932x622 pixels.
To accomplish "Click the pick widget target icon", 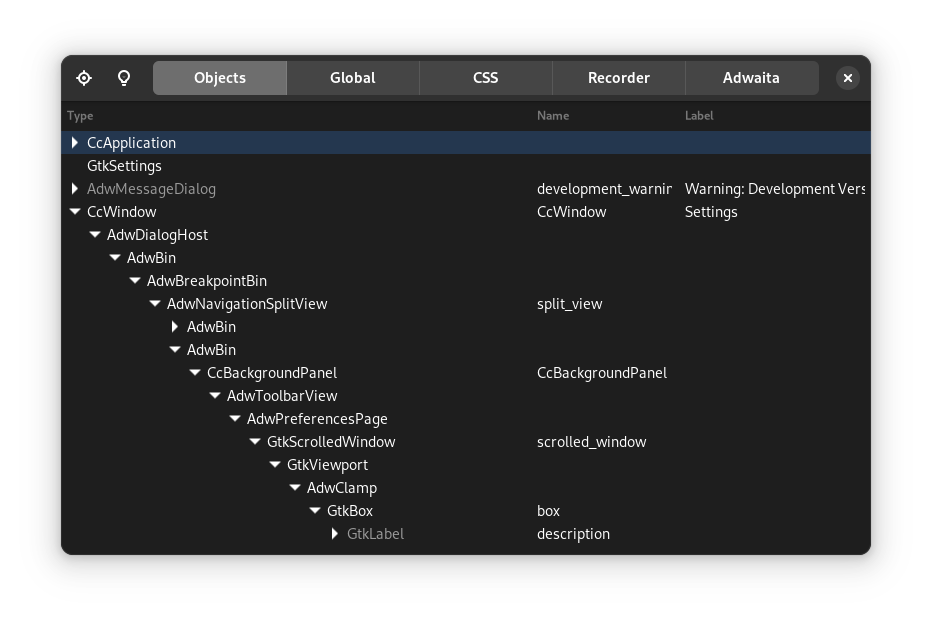I will click(84, 78).
